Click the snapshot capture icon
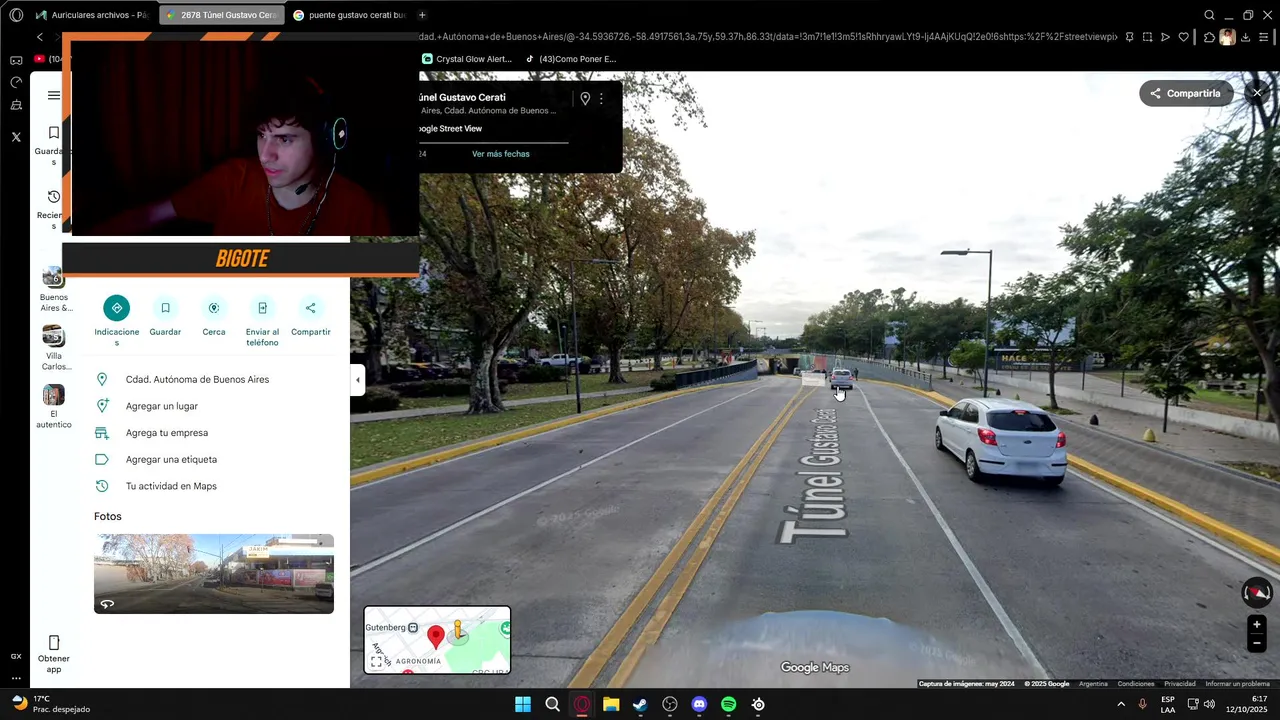Screen dimensions: 1280x720 pos(1147,37)
